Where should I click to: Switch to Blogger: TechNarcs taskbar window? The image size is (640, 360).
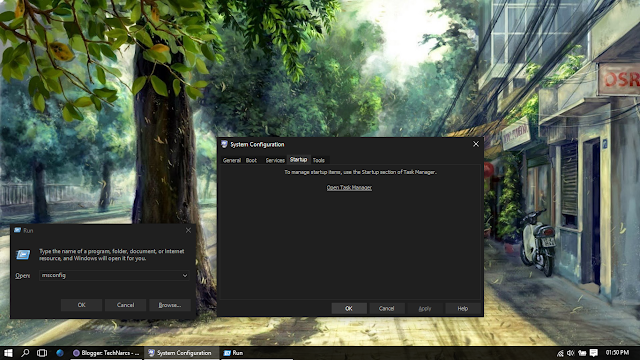pyautogui.click(x=106, y=353)
